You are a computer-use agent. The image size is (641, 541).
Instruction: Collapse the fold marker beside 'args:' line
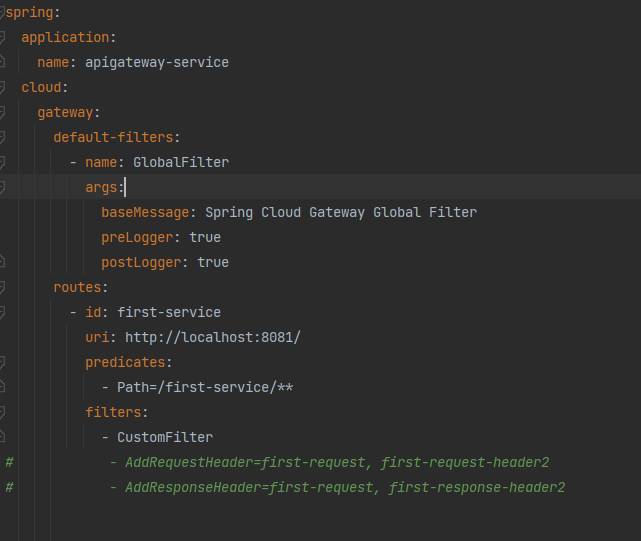(2, 187)
